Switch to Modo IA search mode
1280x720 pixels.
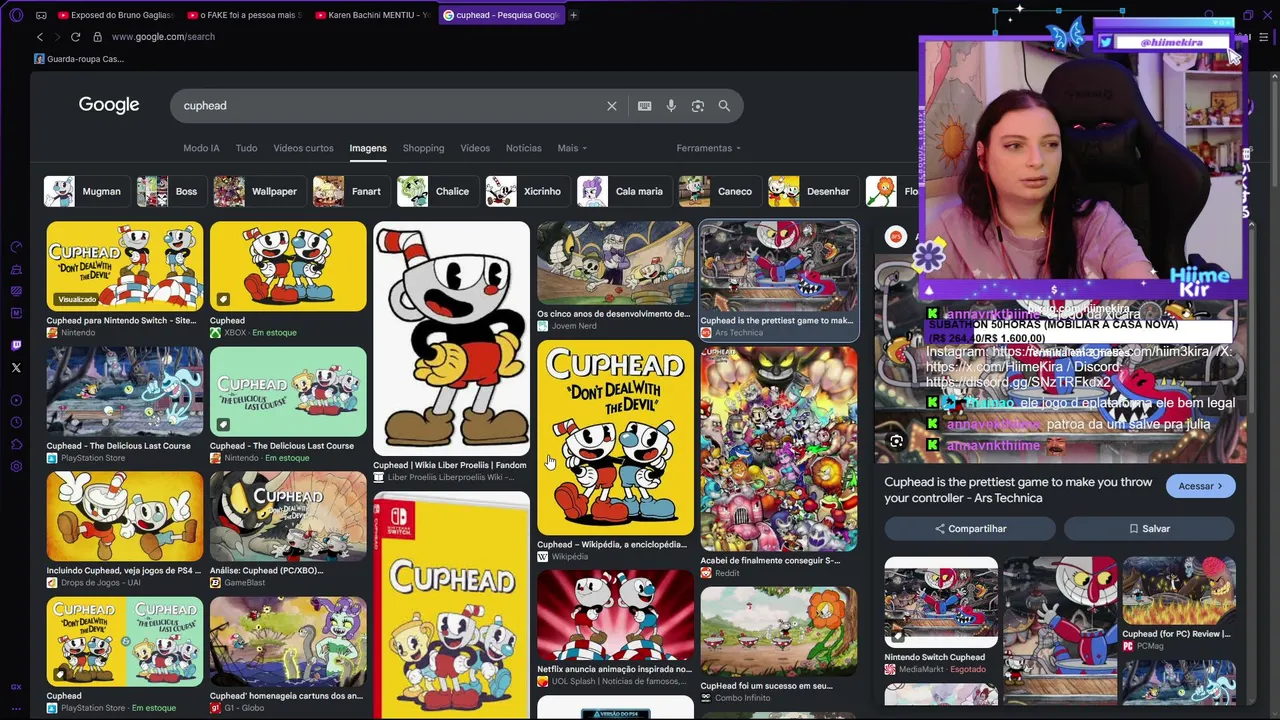pyautogui.click(x=201, y=148)
